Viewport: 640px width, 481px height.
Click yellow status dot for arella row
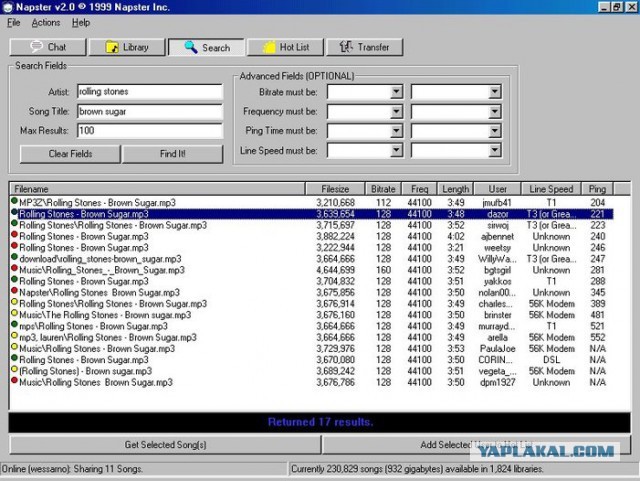point(14,336)
